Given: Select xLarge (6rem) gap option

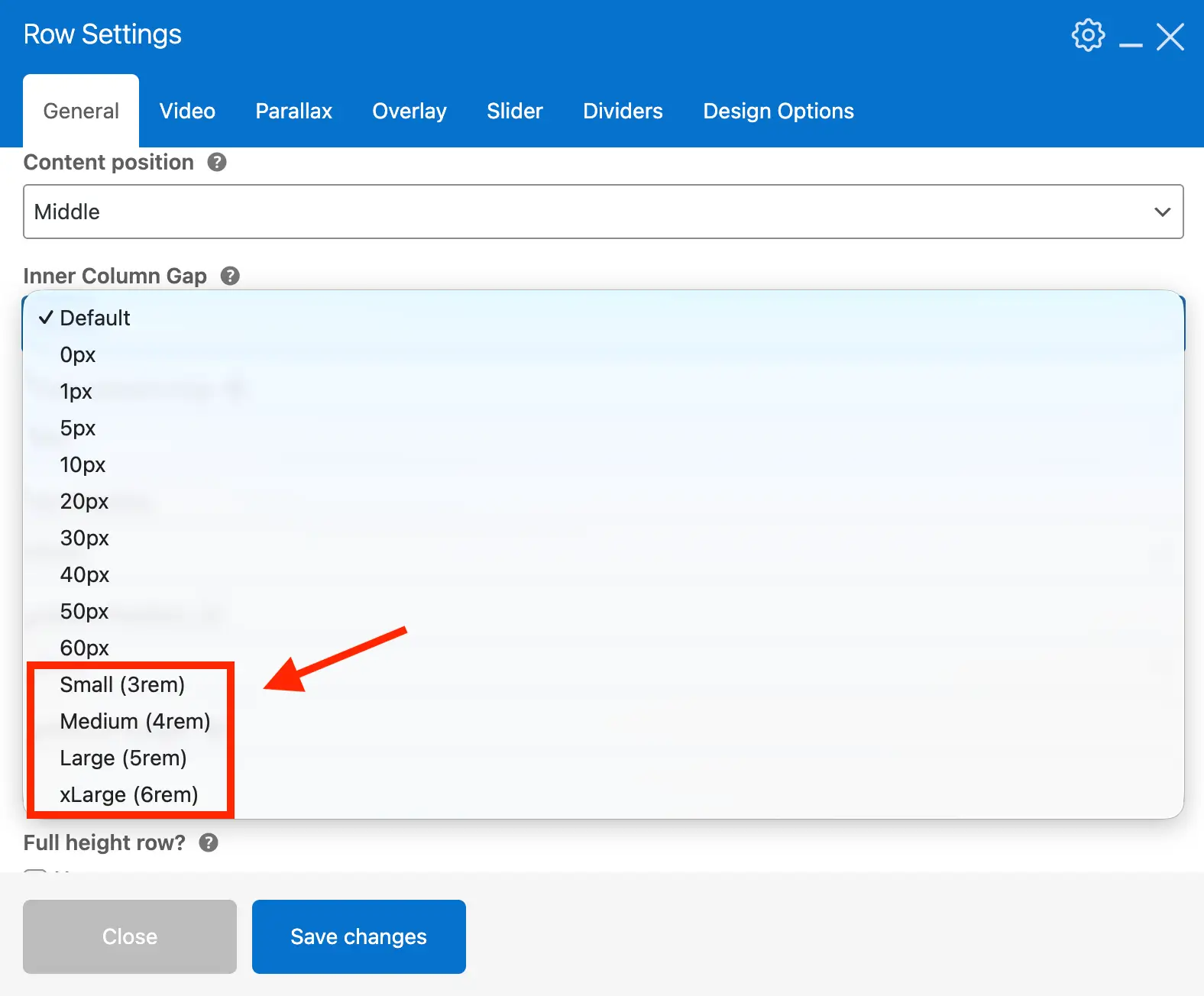Looking at the screenshot, I should point(128,794).
